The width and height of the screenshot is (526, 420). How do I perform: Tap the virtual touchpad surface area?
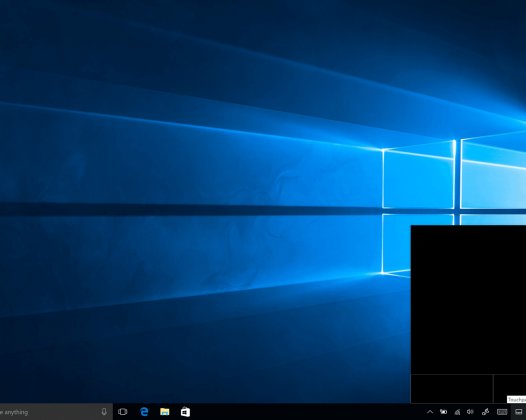(x=469, y=300)
